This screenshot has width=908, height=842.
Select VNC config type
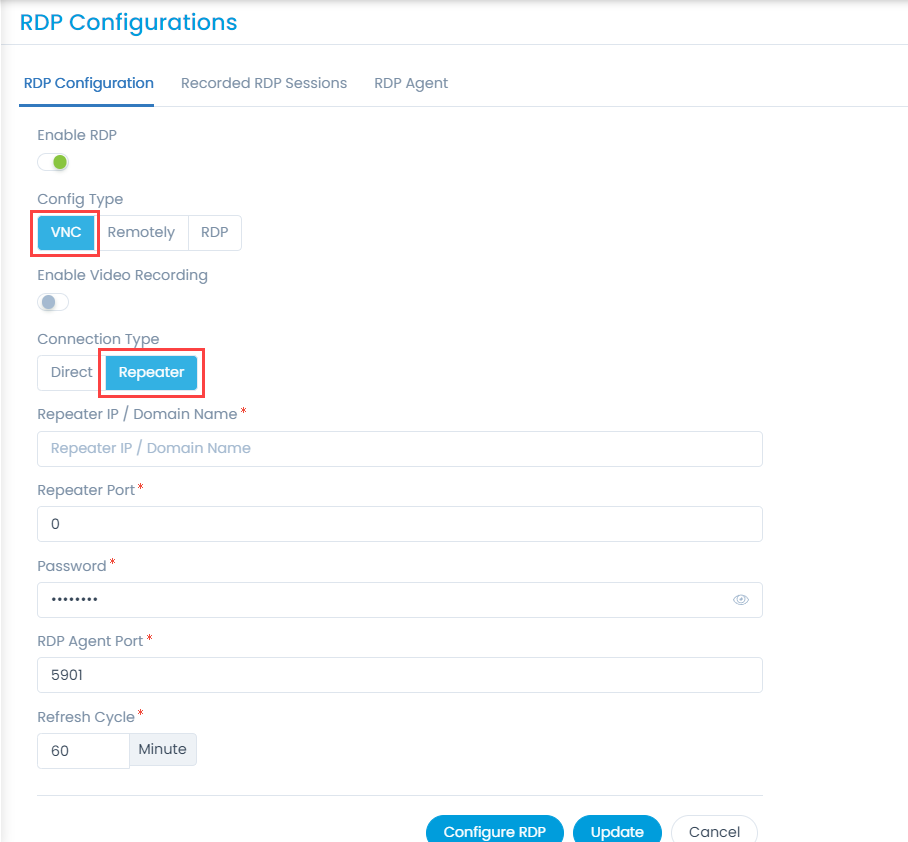(x=65, y=233)
